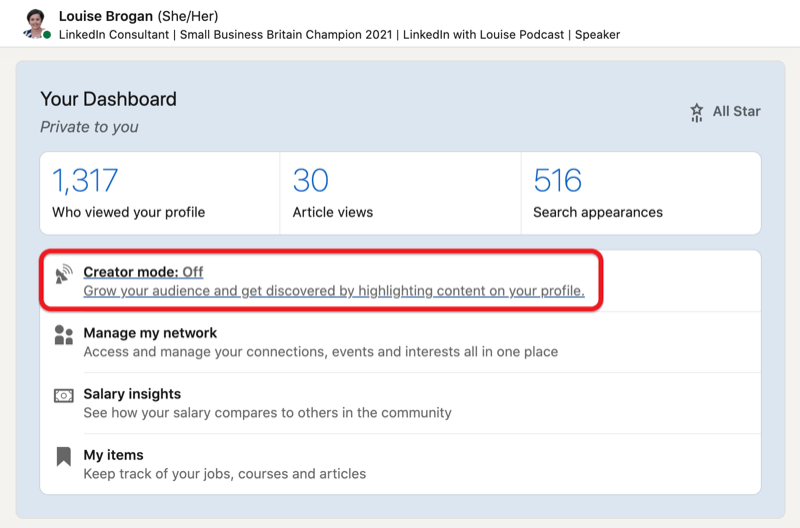Click the Creator mode broadcast icon
The image size is (800, 528).
pyautogui.click(x=64, y=274)
